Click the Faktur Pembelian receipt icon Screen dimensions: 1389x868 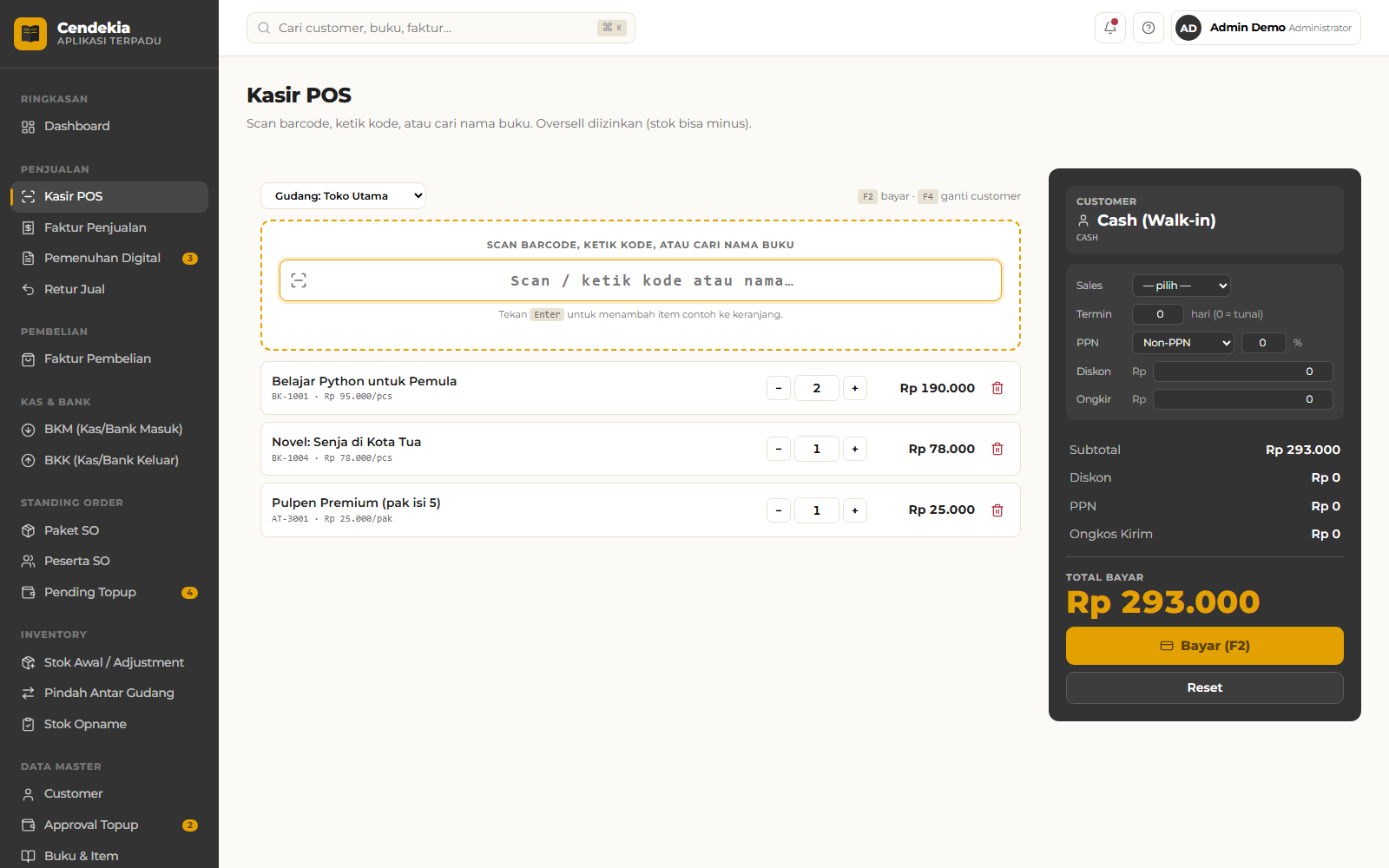(28, 359)
